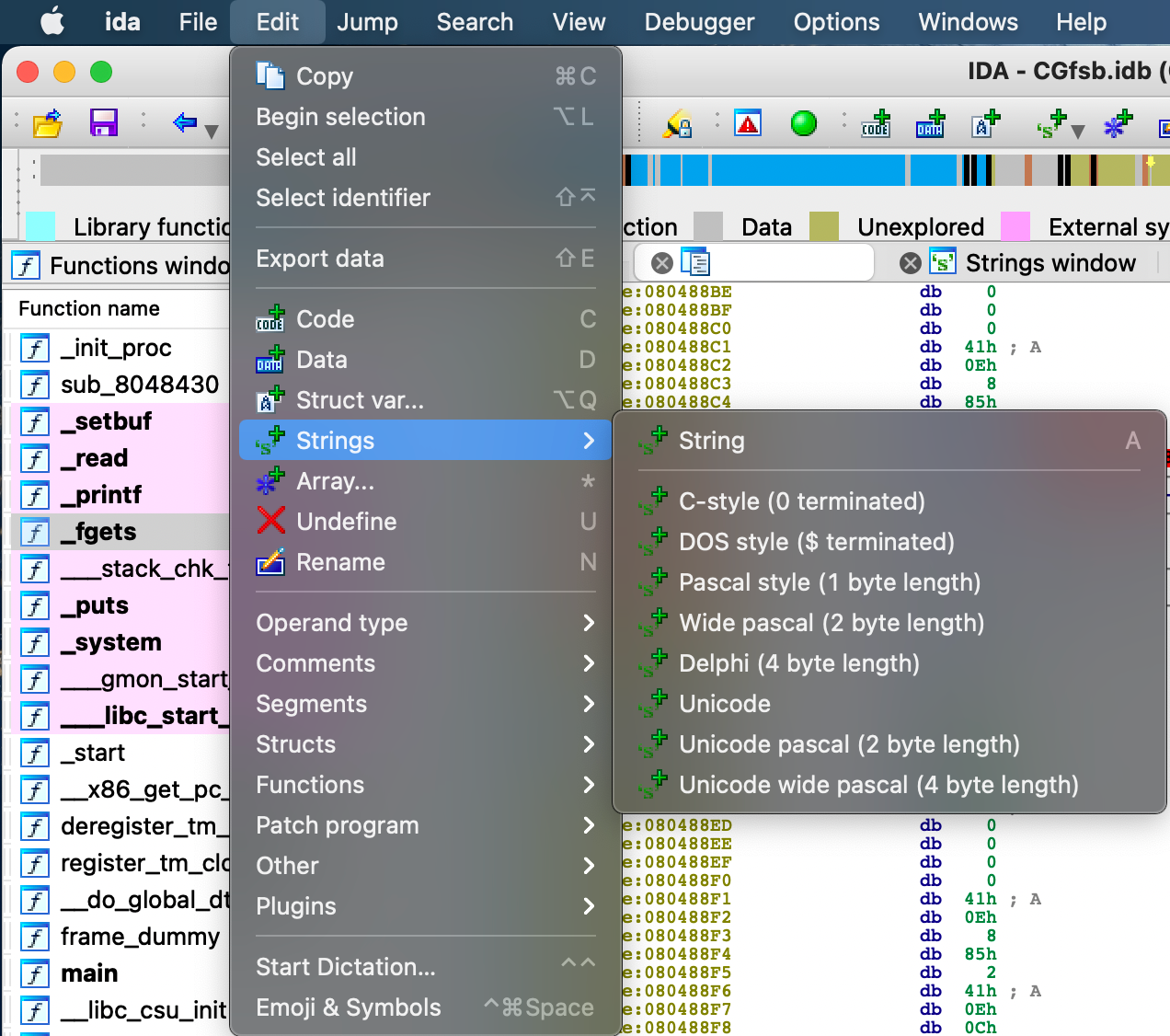Open the Debugger menu
The width and height of the screenshot is (1170, 1036).
pyautogui.click(x=699, y=22)
